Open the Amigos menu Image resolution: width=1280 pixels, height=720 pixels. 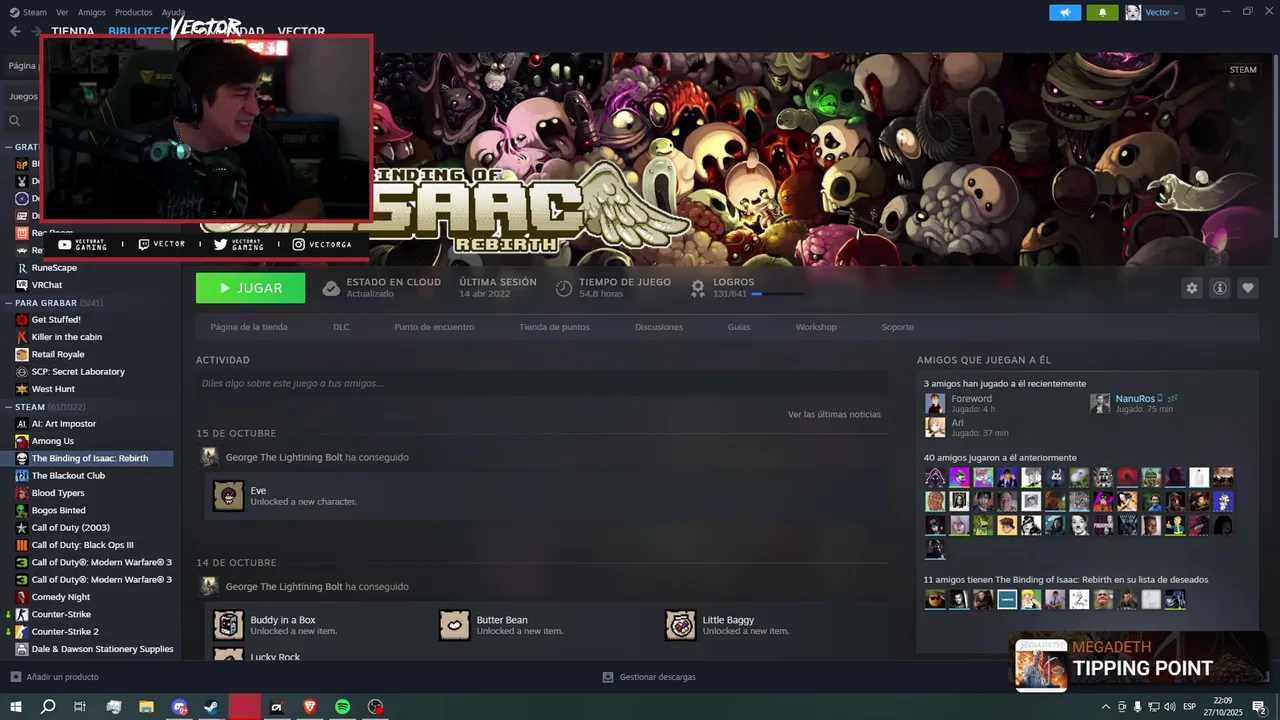coord(92,12)
